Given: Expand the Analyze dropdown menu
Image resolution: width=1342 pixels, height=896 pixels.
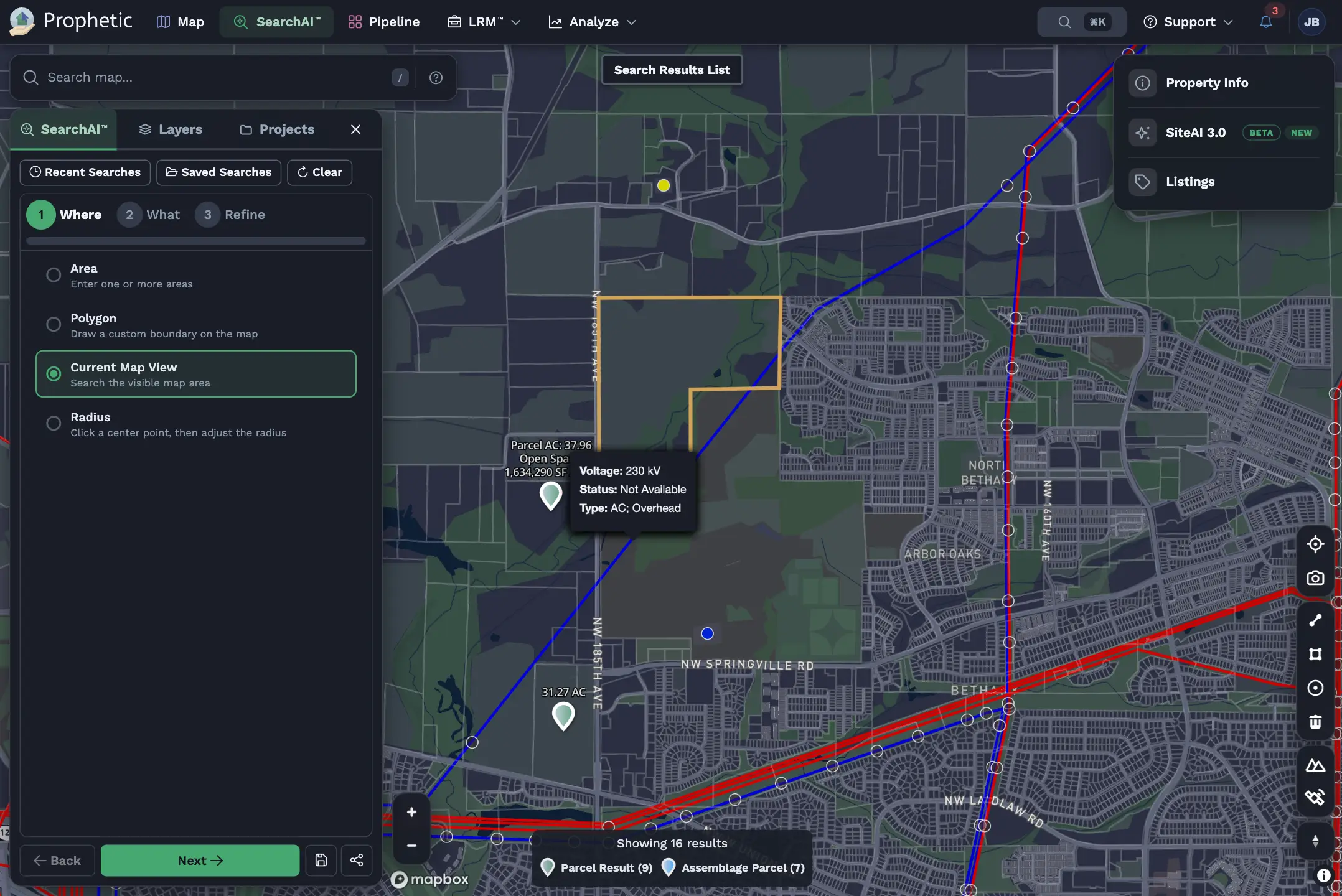Looking at the screenshot, I should [592, 22].
